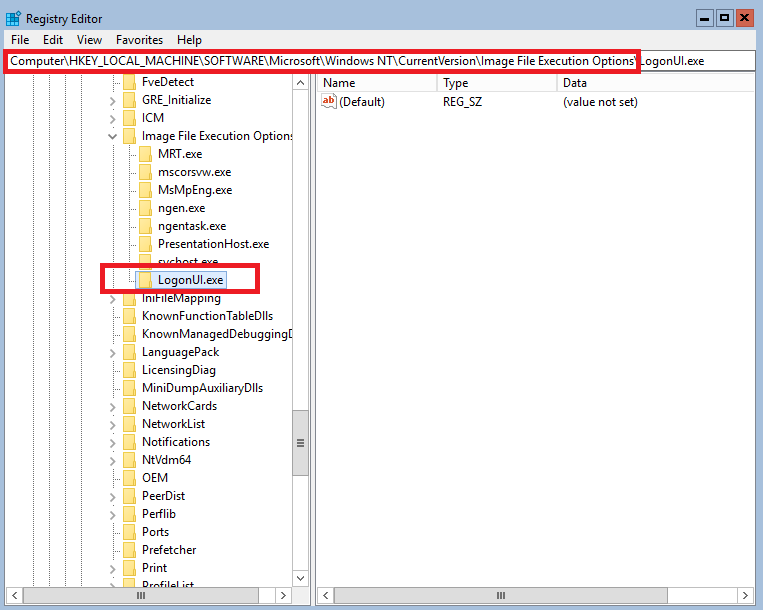Sort by the Type column header
Image resolution: width=763 pixels, height=610 pixels.
497,83
